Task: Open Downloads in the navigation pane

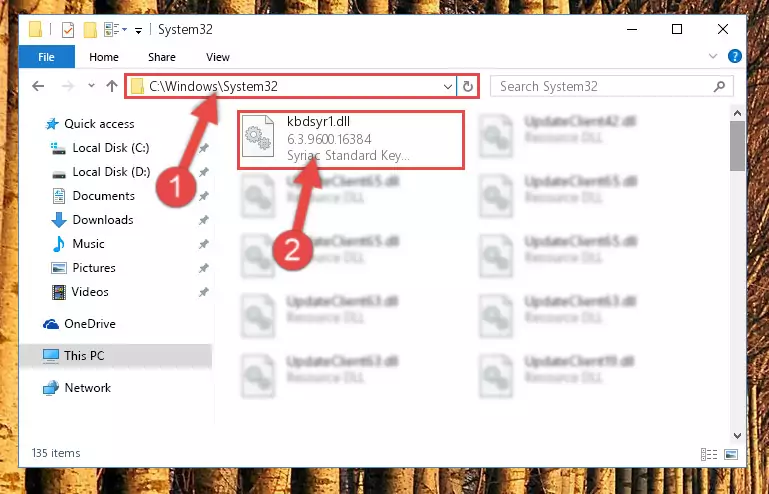Action: pyautogui.click(x=103, y=220)
